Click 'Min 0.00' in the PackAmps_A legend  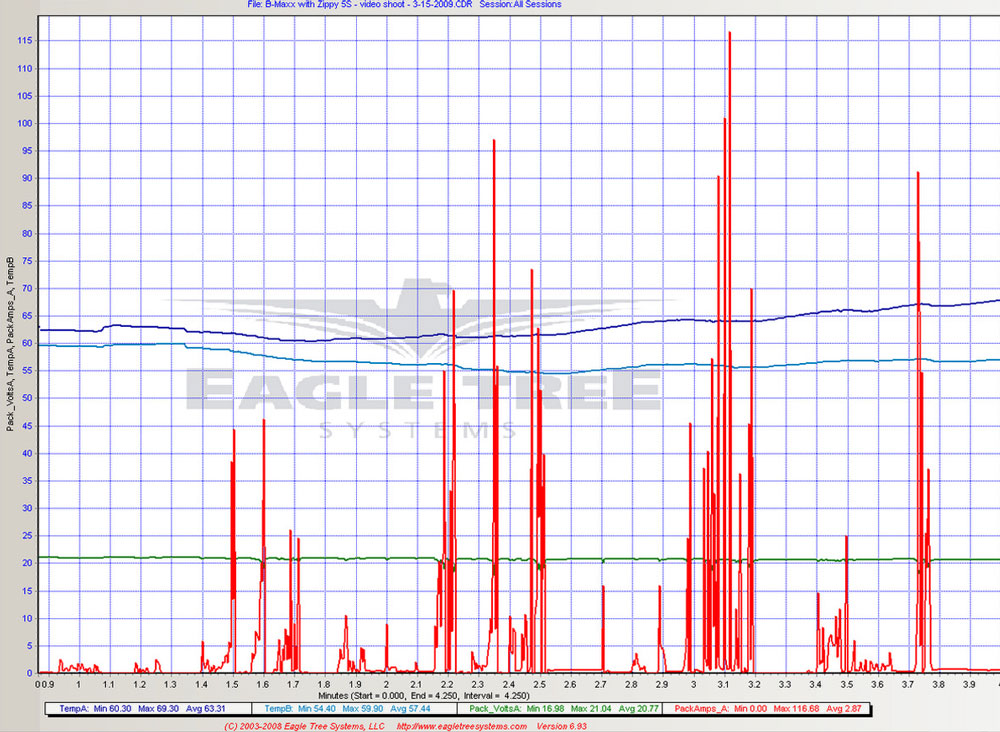click(x=751, y=709)
